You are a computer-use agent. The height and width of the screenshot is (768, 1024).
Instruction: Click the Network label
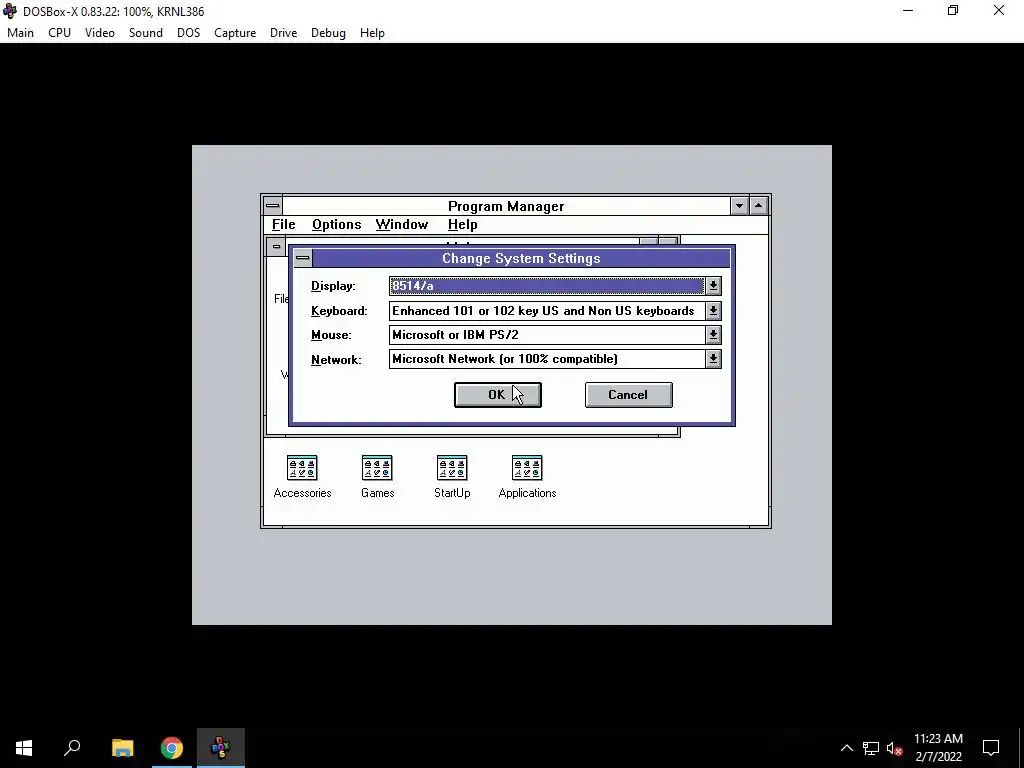point(336,360)
